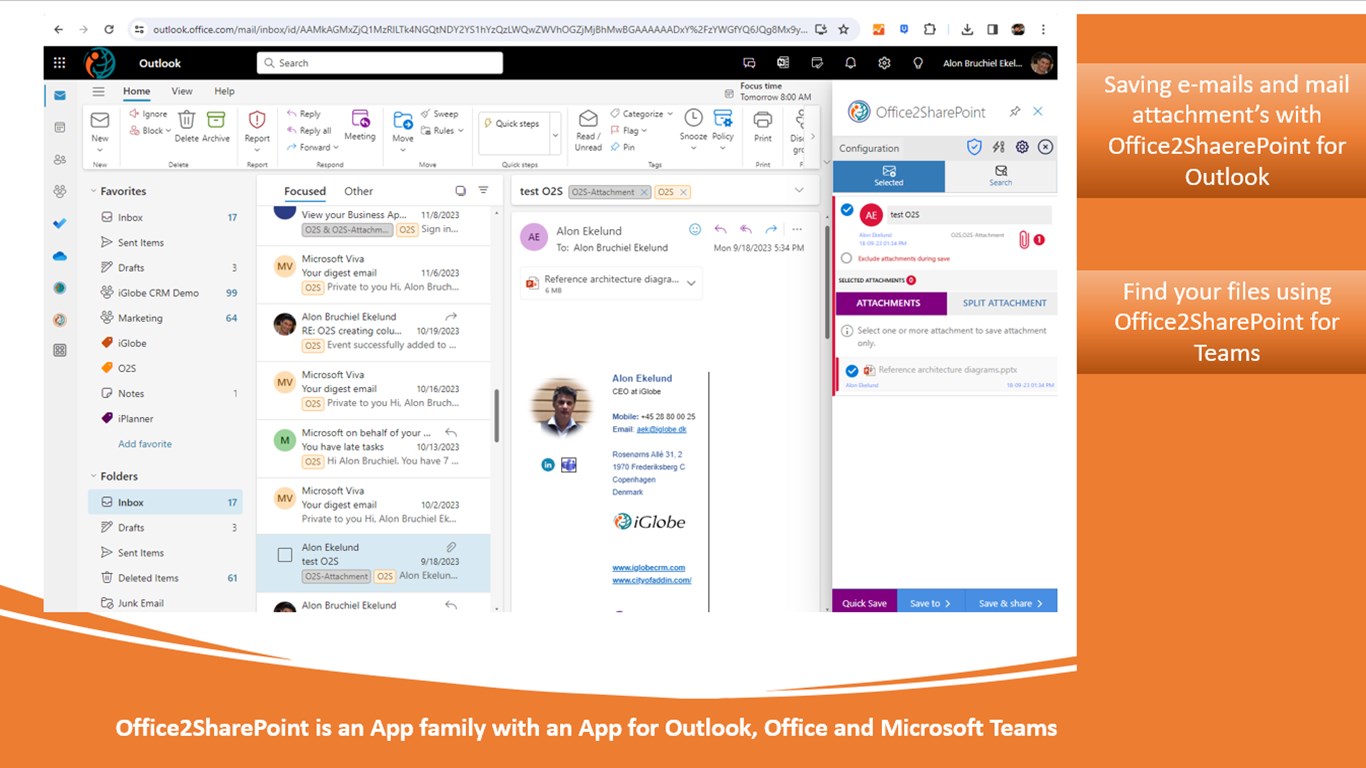
Task: Click Sweep in the Move group
Action: (440, 114)
